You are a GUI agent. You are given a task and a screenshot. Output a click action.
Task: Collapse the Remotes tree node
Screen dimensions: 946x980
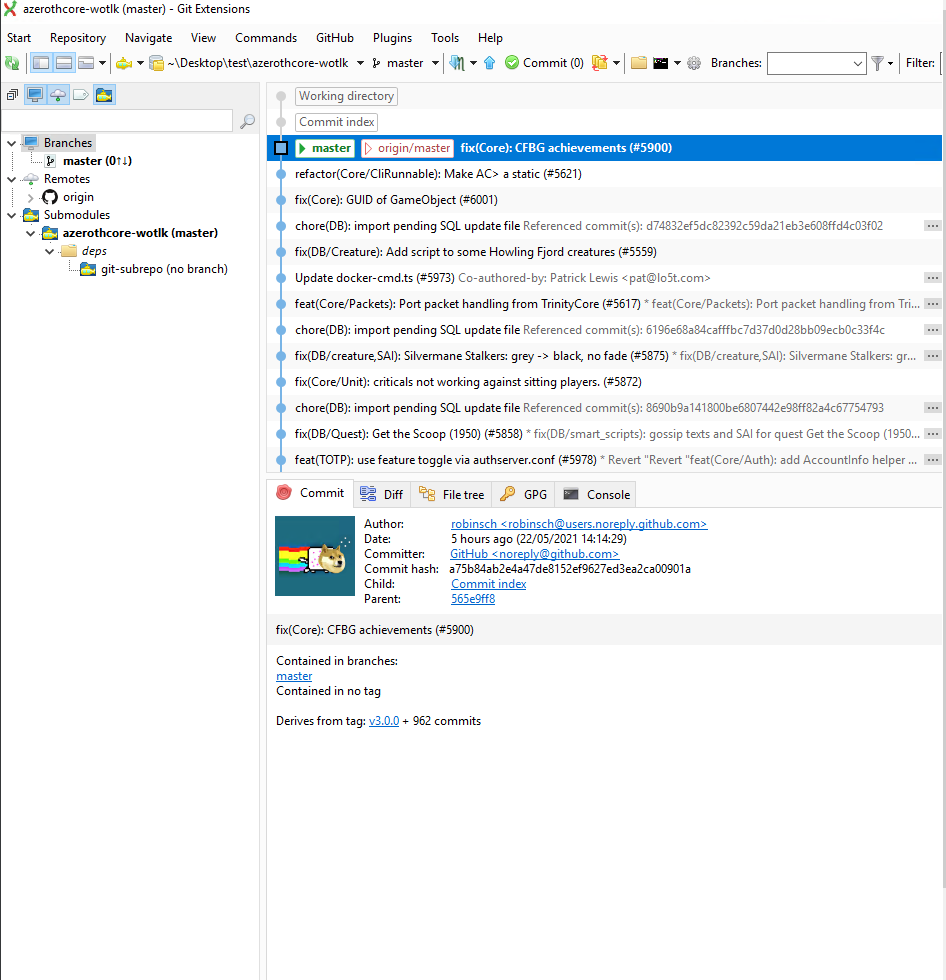tap(11, 179)
